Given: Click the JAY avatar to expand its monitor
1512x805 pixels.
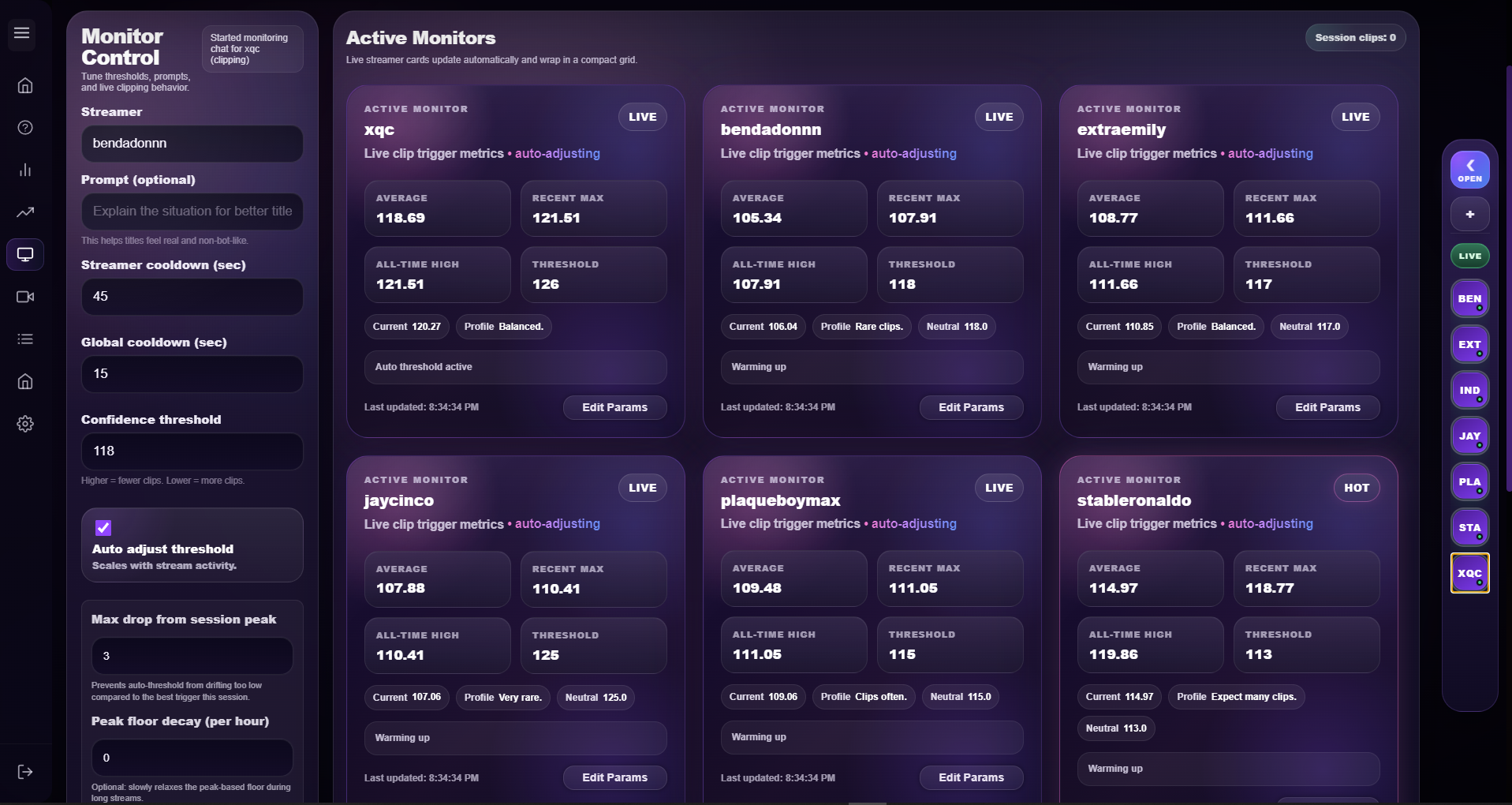Looking at the screenshot, I should [x=1469, y=436].
